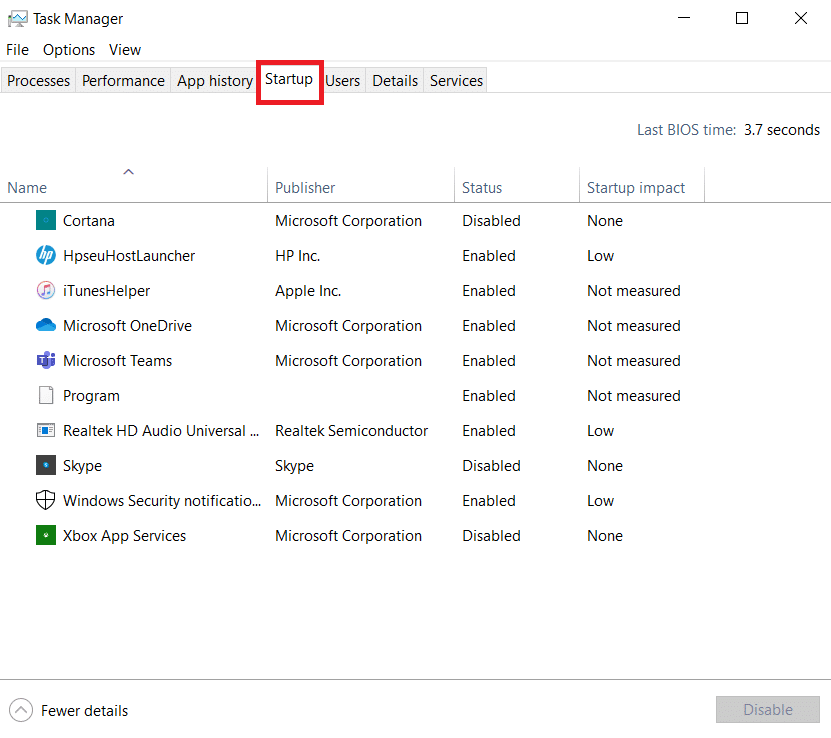Click the Realtek HD Audio icon

coord(46,430)
